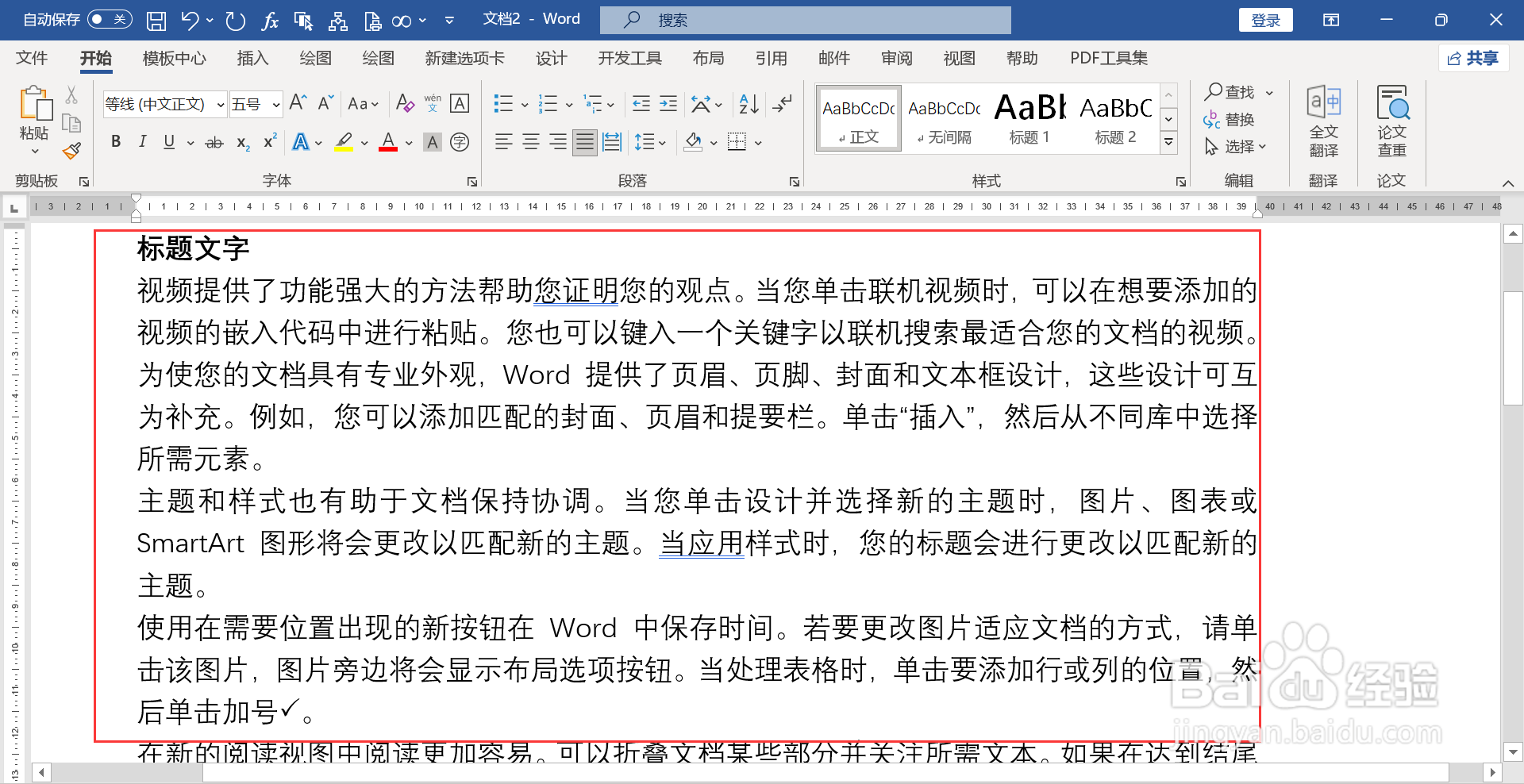Open the 审阅 ribbon tab
The height and width of the screenshot is (784, 1524).
pyautogui.click(x=896, y=58)
